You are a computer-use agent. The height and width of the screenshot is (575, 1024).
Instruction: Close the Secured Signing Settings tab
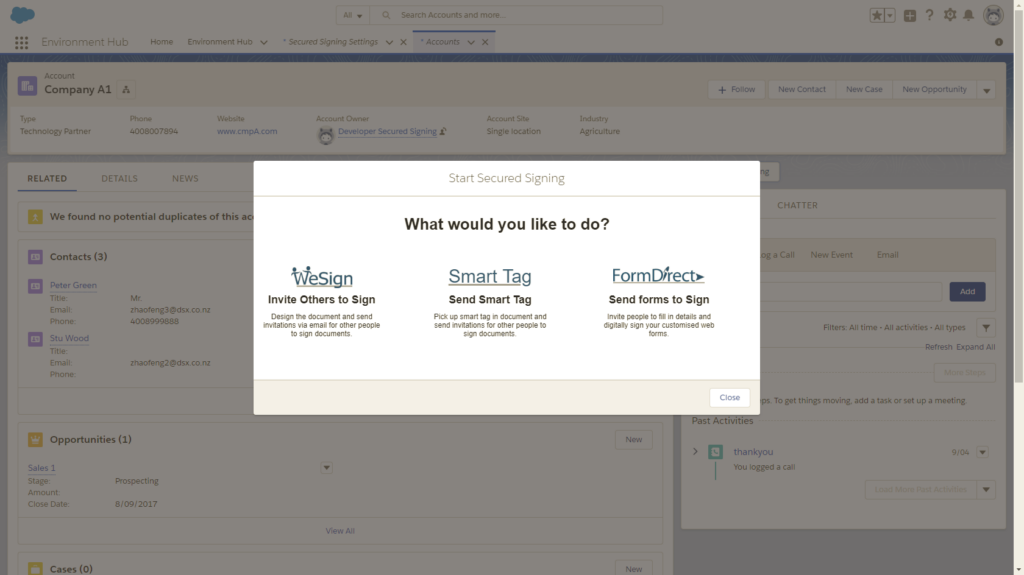403,42
